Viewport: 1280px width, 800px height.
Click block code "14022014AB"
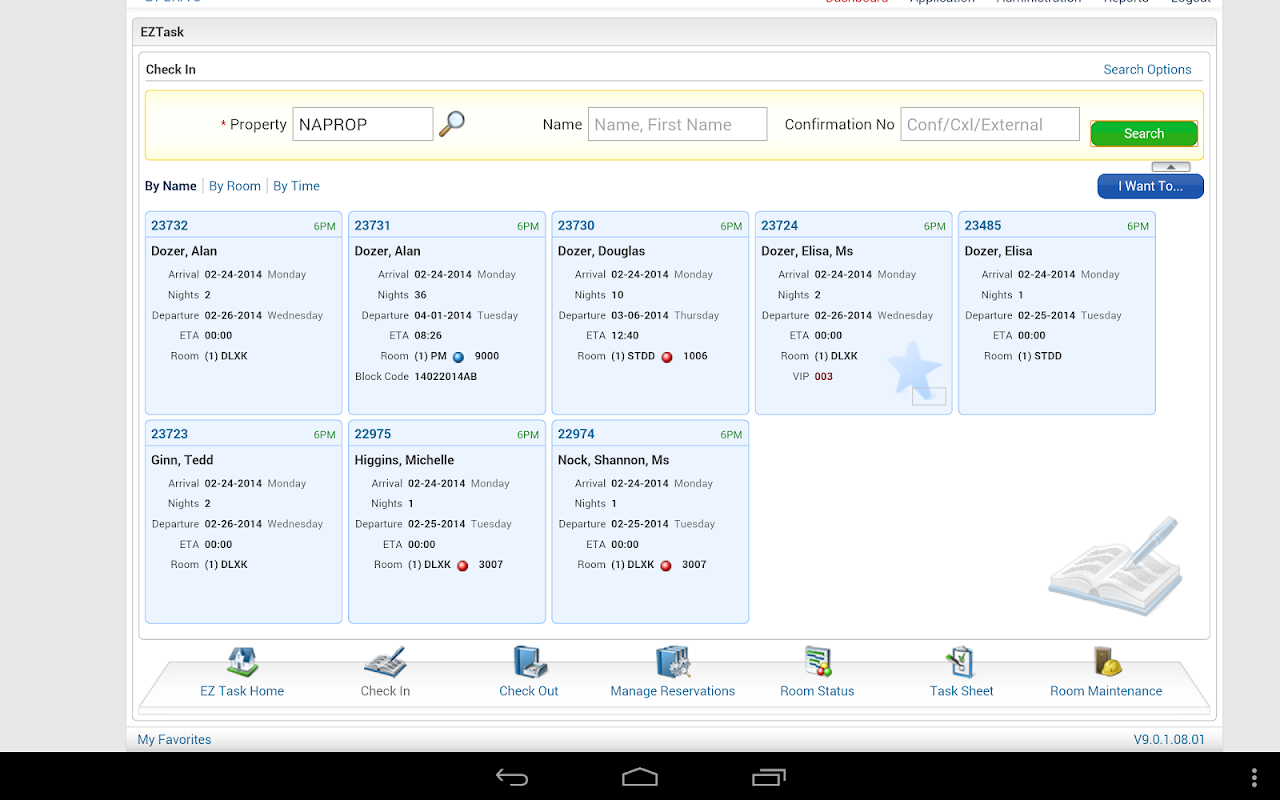click(445, 377)
